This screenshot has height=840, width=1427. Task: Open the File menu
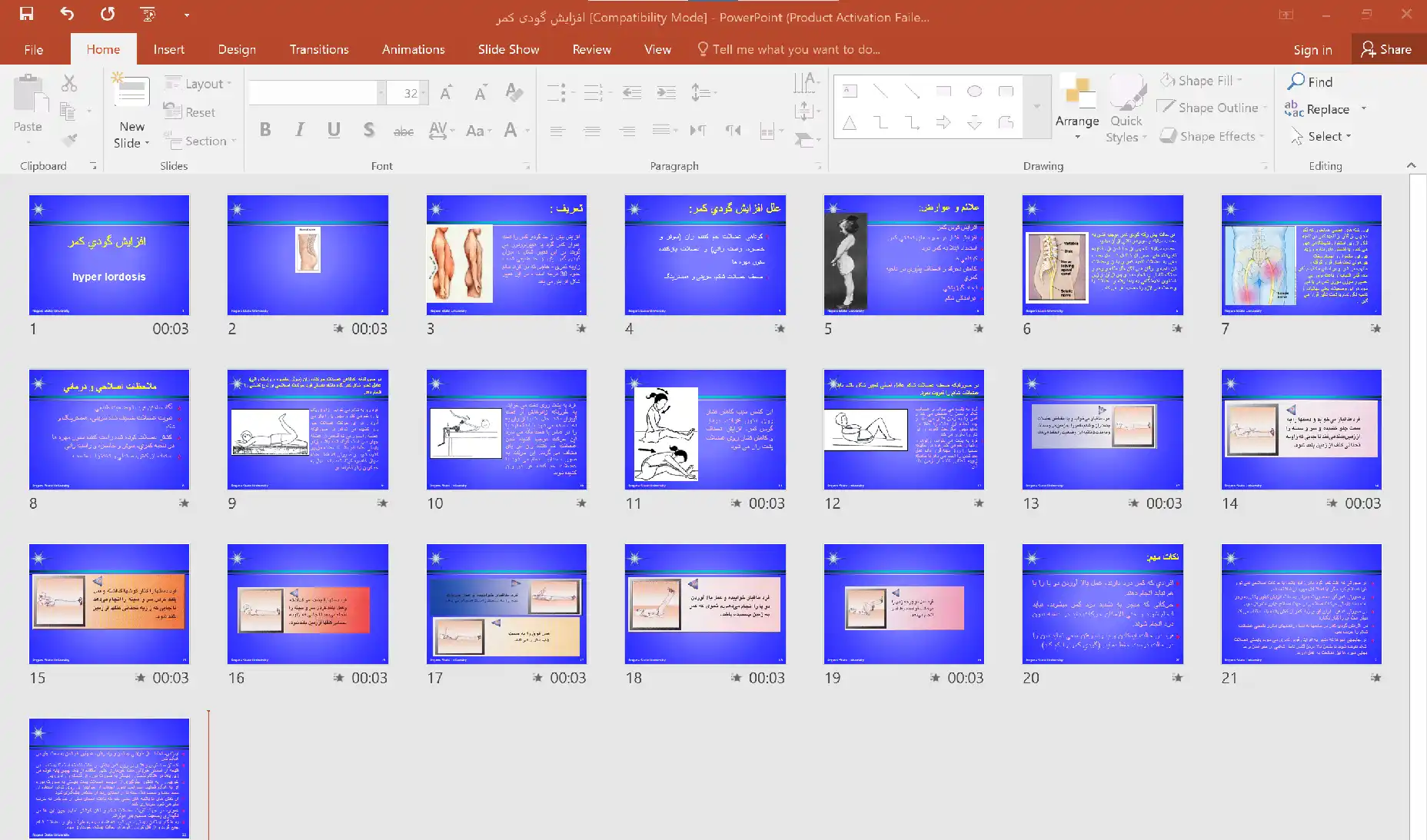(34, 49)
